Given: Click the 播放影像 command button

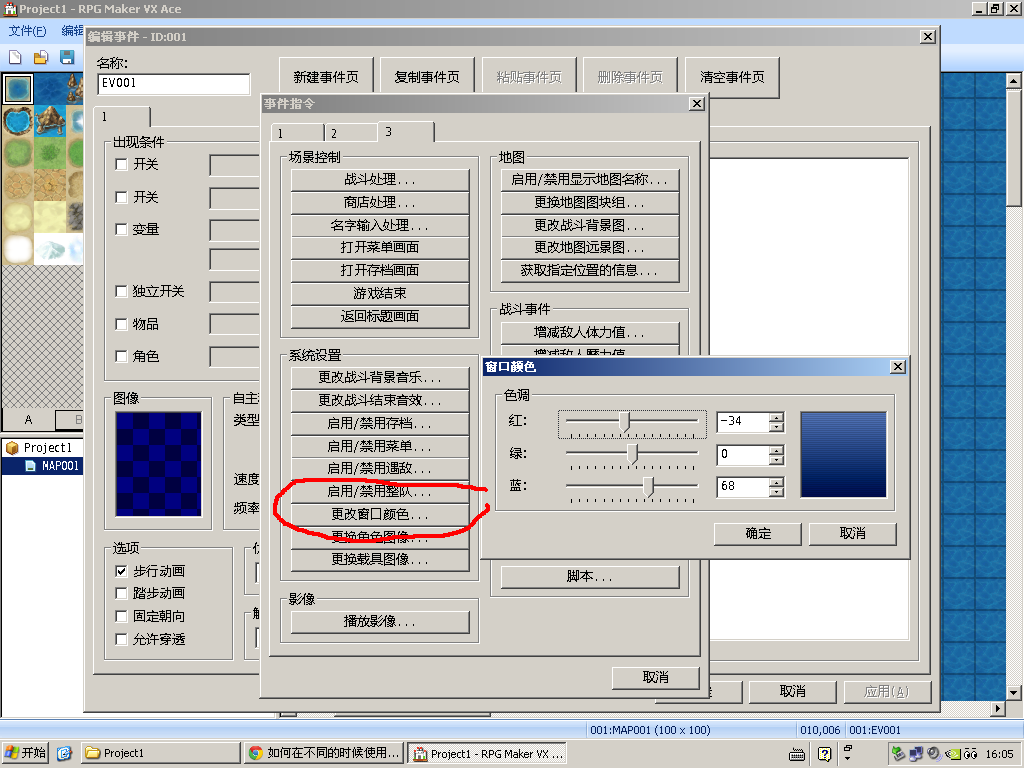Looking at the screenshot, I should (380, 622).
